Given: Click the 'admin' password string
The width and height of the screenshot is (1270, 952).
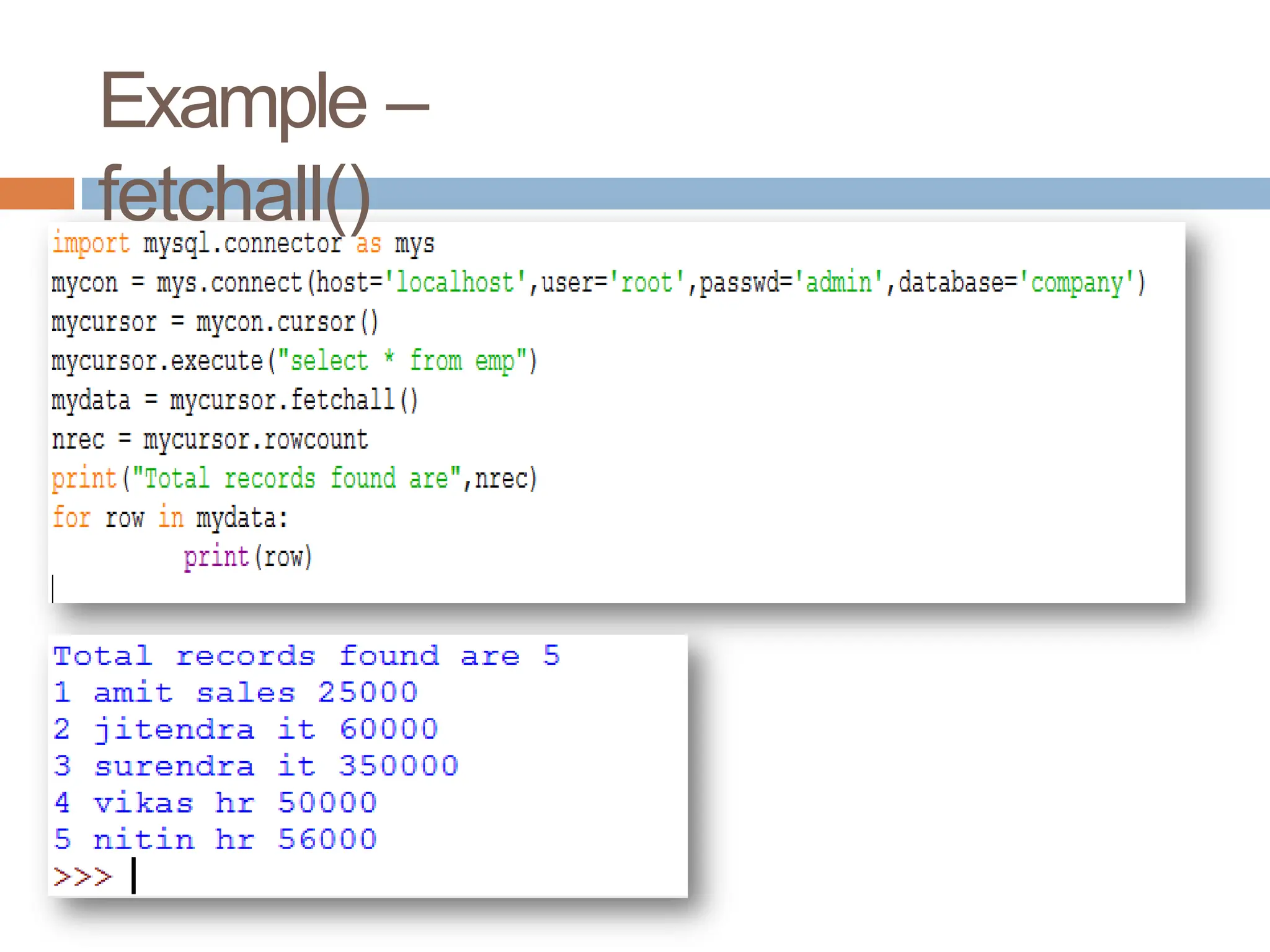Looking at the screenshot, I should pos(839,283).
